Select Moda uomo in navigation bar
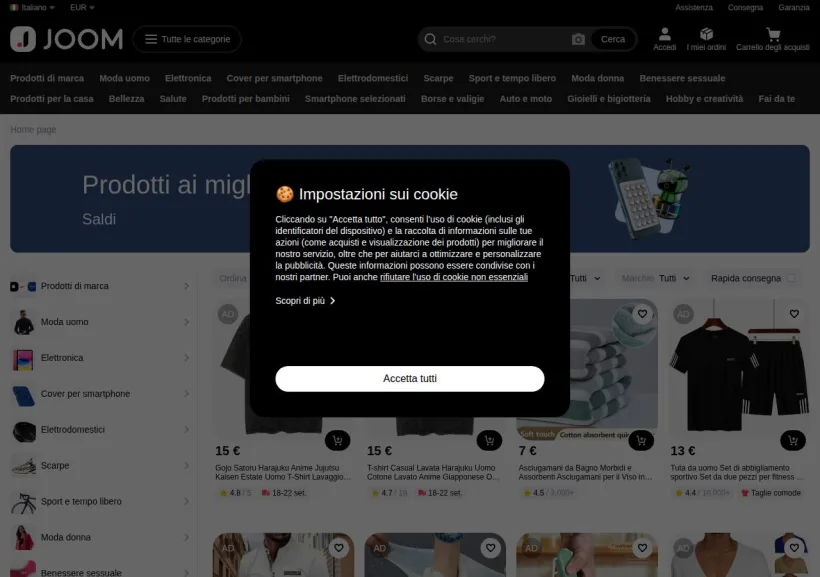The width and height of the screenshot is (820, 577). [x=124, y=78]
